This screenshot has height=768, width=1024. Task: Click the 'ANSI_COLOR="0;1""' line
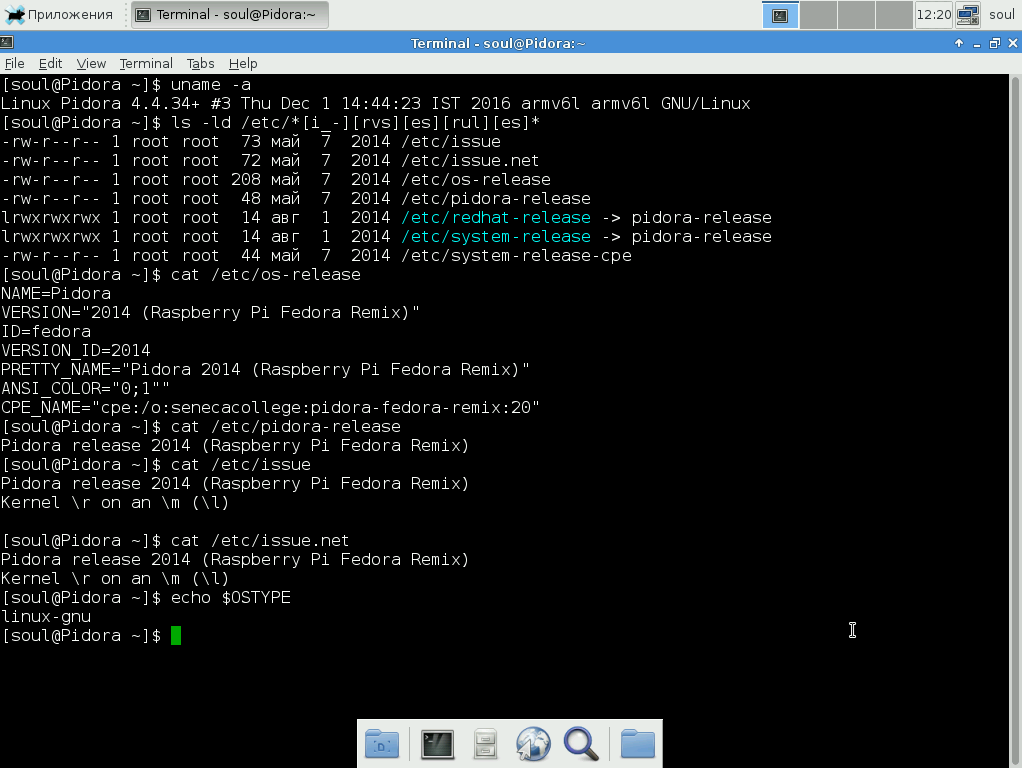[86, 389]
